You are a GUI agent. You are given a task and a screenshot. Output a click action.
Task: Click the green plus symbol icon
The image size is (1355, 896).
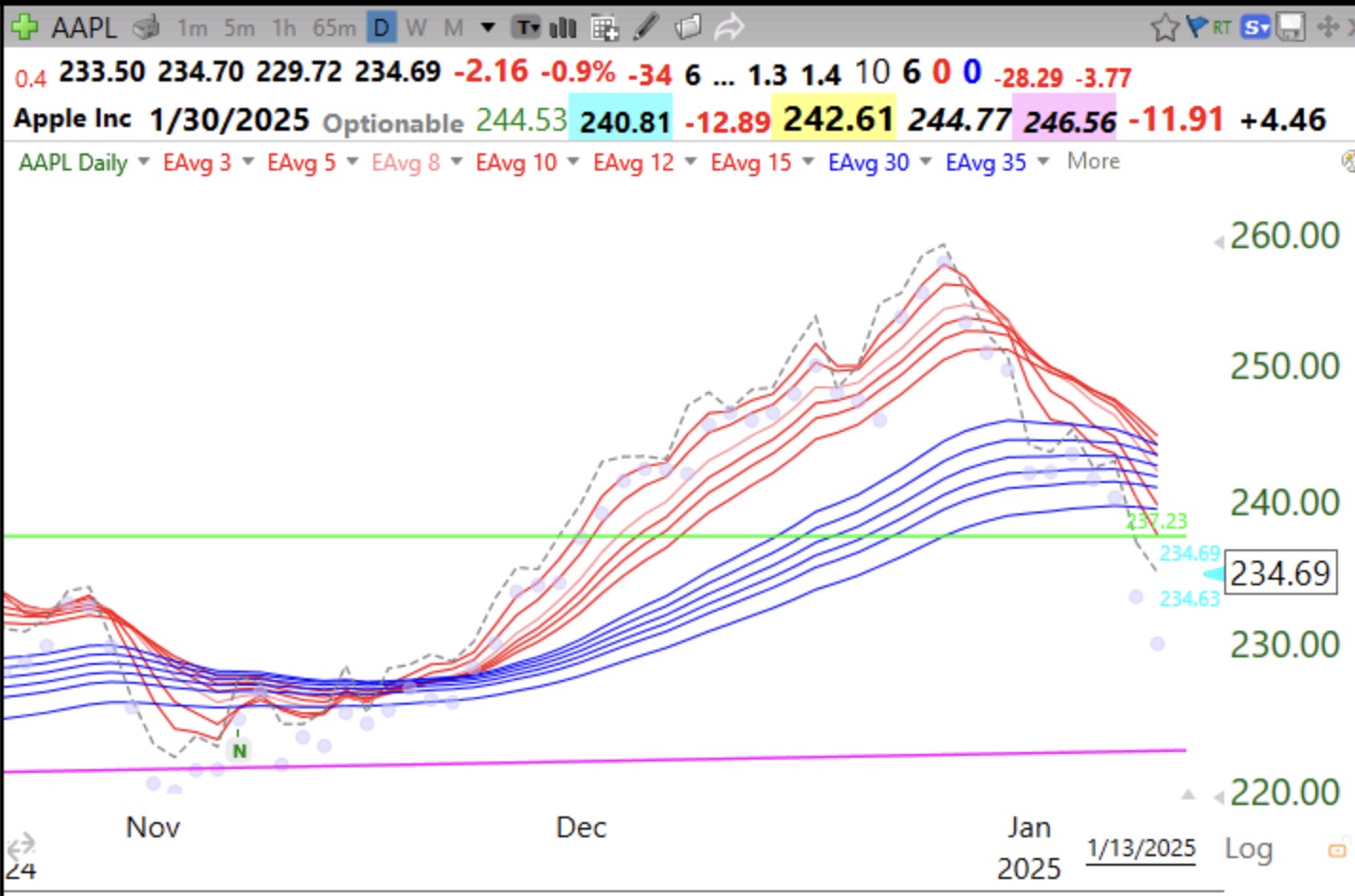[x=23, y=26]
